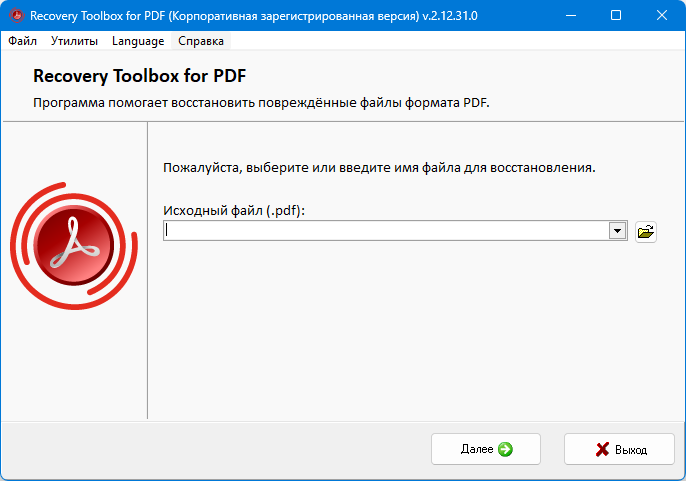Click the 'Пожалуйста, выберите или введите' instruction text

(x=379, y=168)
